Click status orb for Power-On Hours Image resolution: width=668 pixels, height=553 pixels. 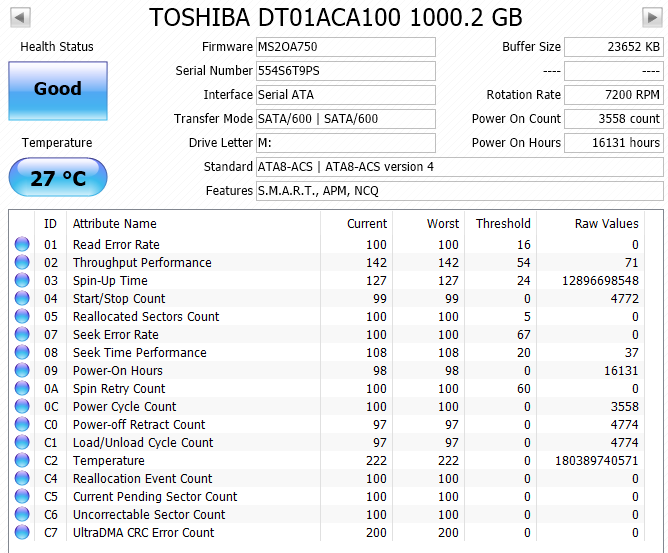pos(22,370)
